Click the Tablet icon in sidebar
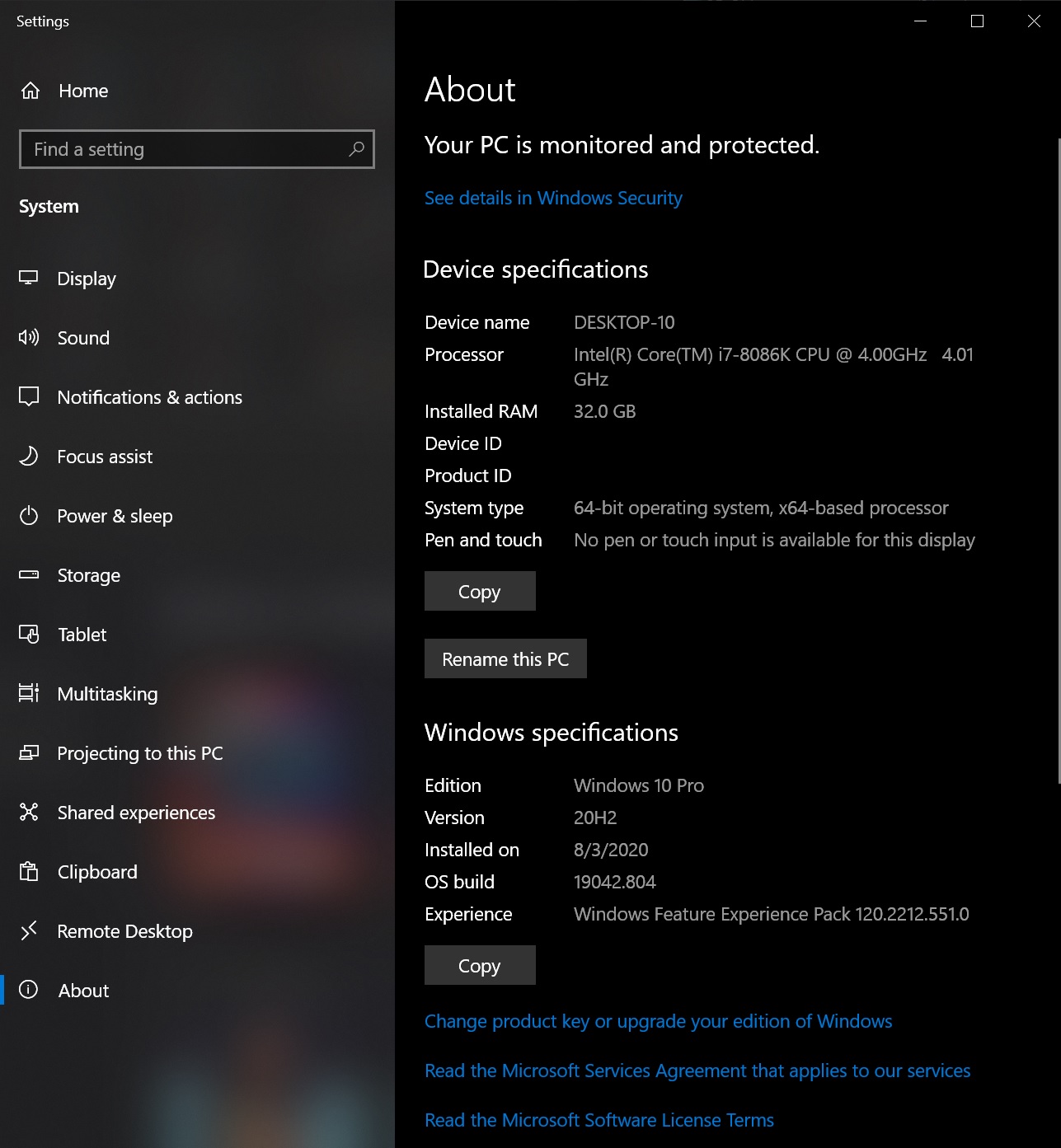Viewport: 1061px width, 1148px height. click(x=29, y=634)
